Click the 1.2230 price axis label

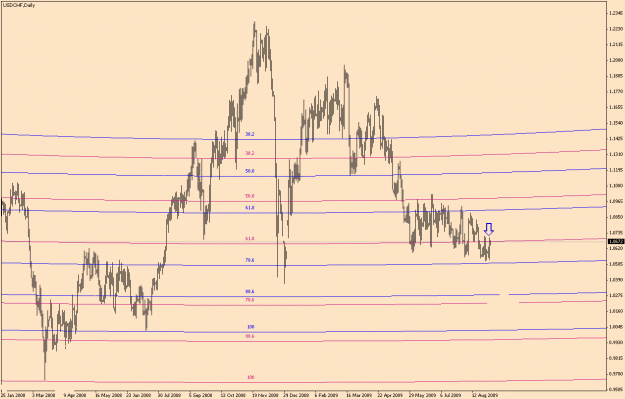point(616,29)
